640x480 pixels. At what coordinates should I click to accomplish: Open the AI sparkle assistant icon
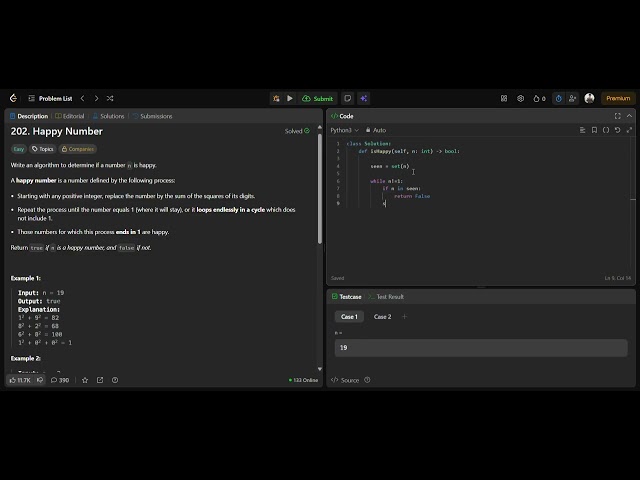(x=364, y=98)
